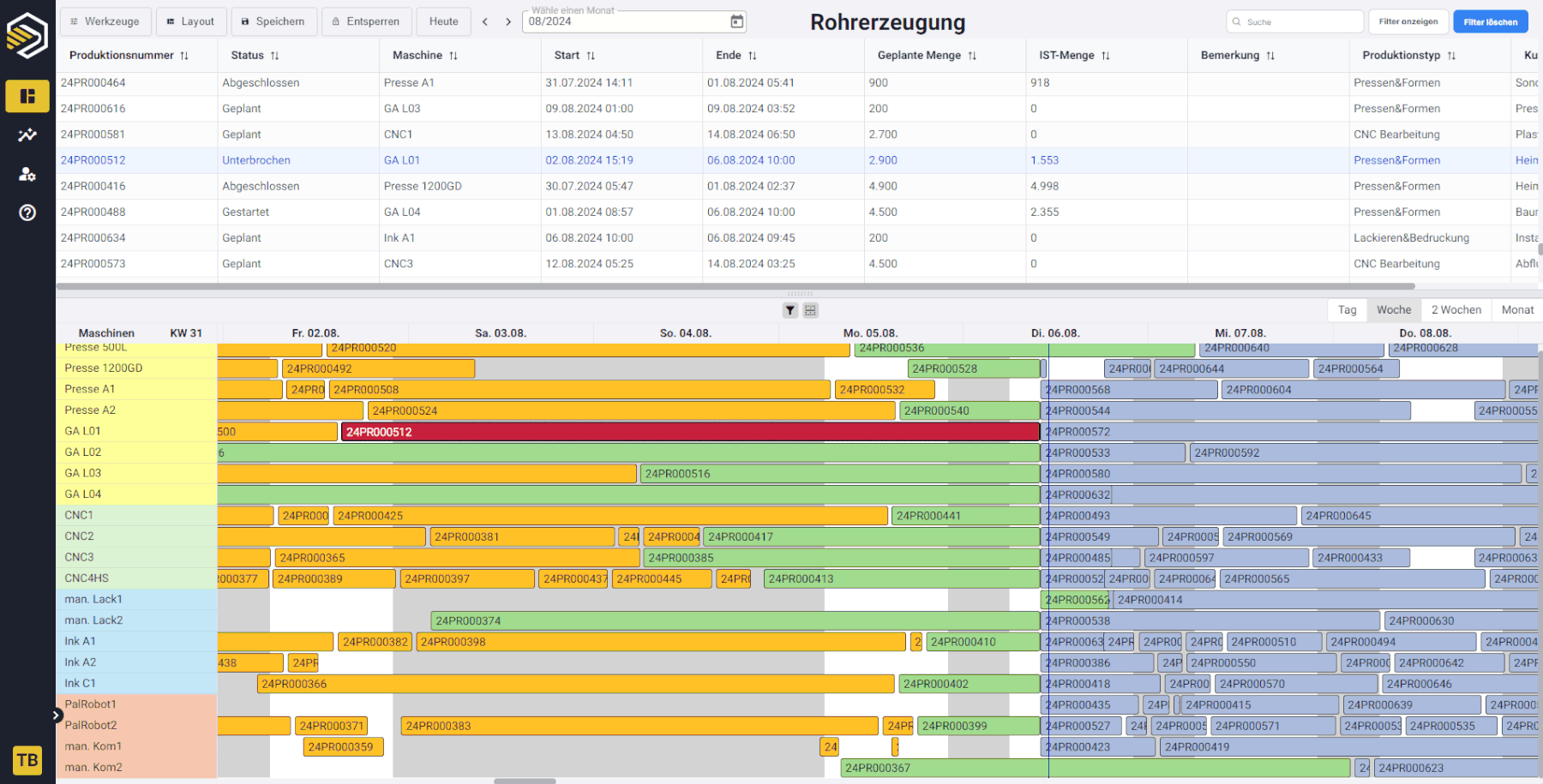Viewport: 1543px width, 784px height.
Task: Open the dashboard layout view in sidebar
Action: pos(27,96)
